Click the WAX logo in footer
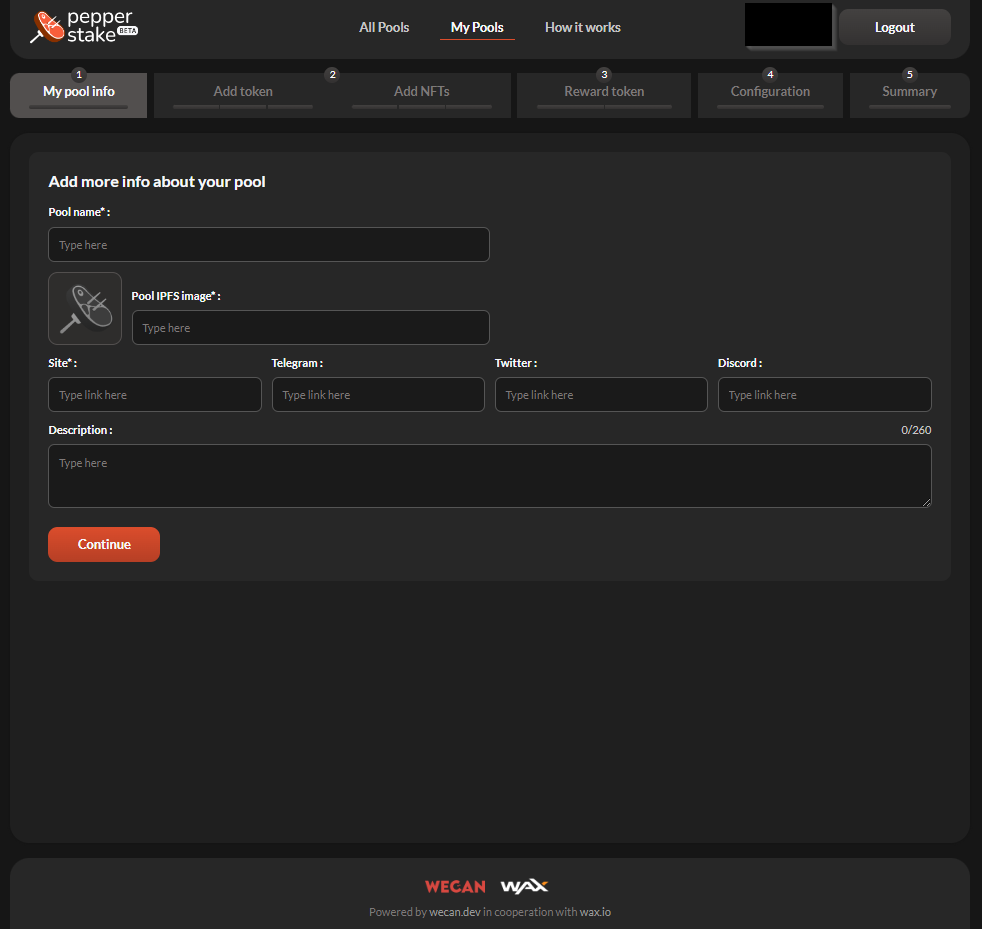 pos(524,886)
